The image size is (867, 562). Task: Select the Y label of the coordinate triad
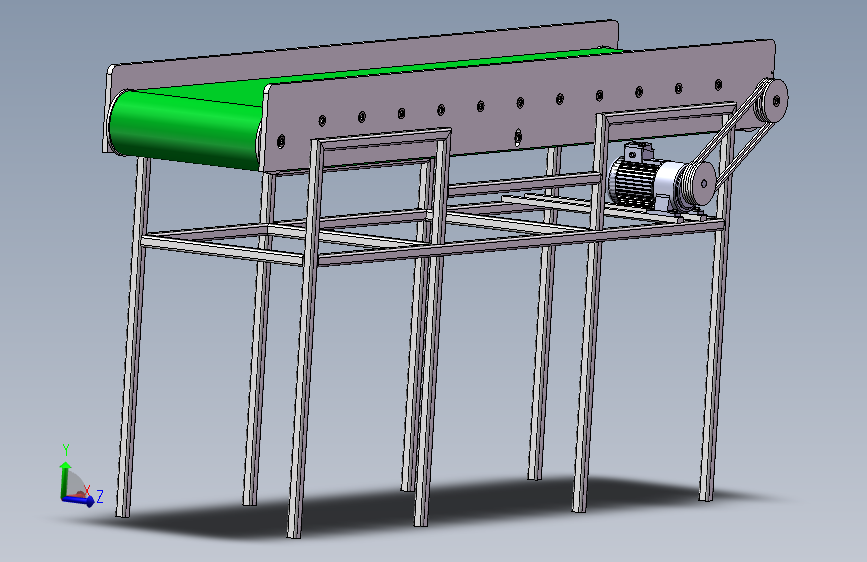[x=66, y=450]
